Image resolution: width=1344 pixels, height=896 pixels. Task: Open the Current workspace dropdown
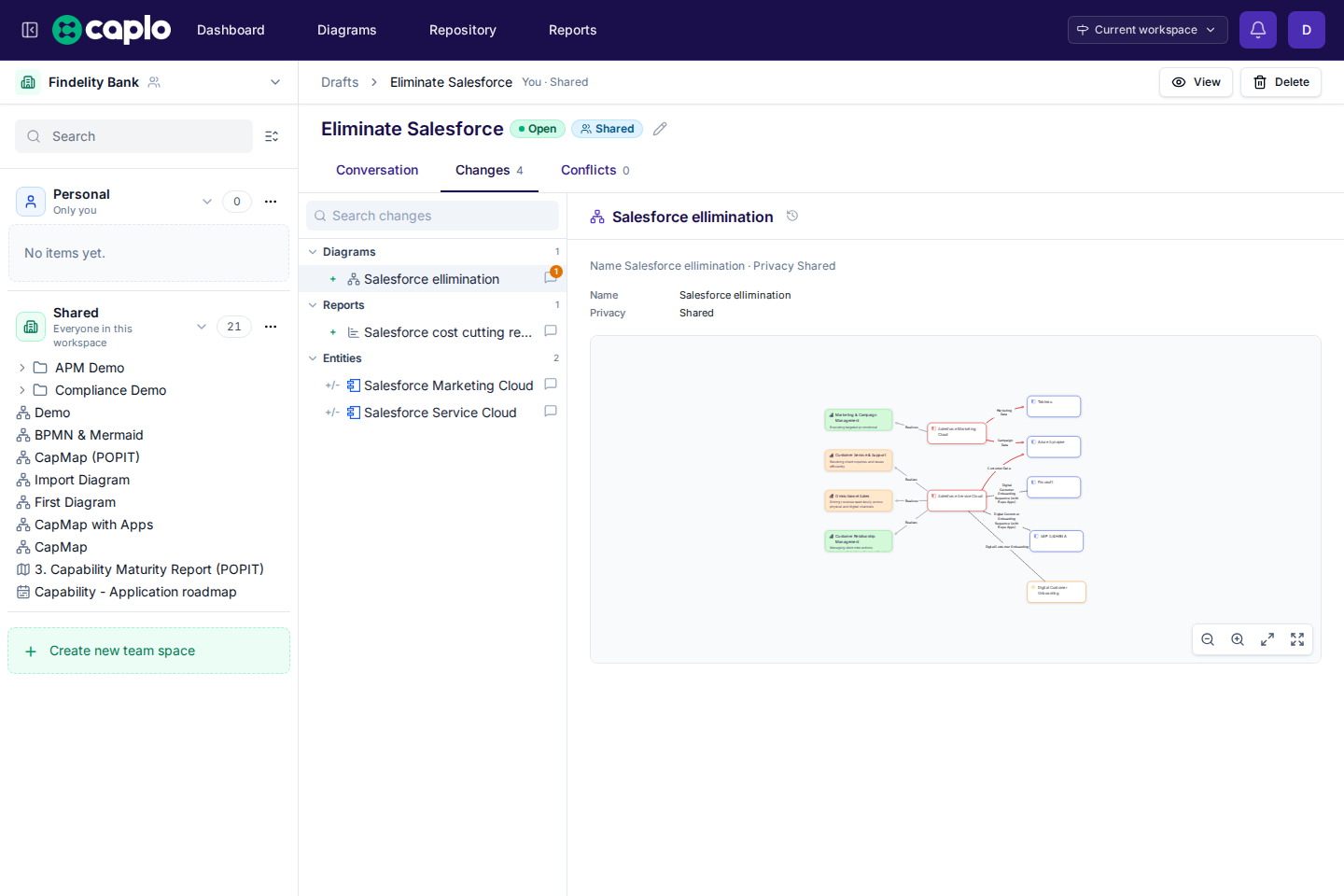(1147, 30)
